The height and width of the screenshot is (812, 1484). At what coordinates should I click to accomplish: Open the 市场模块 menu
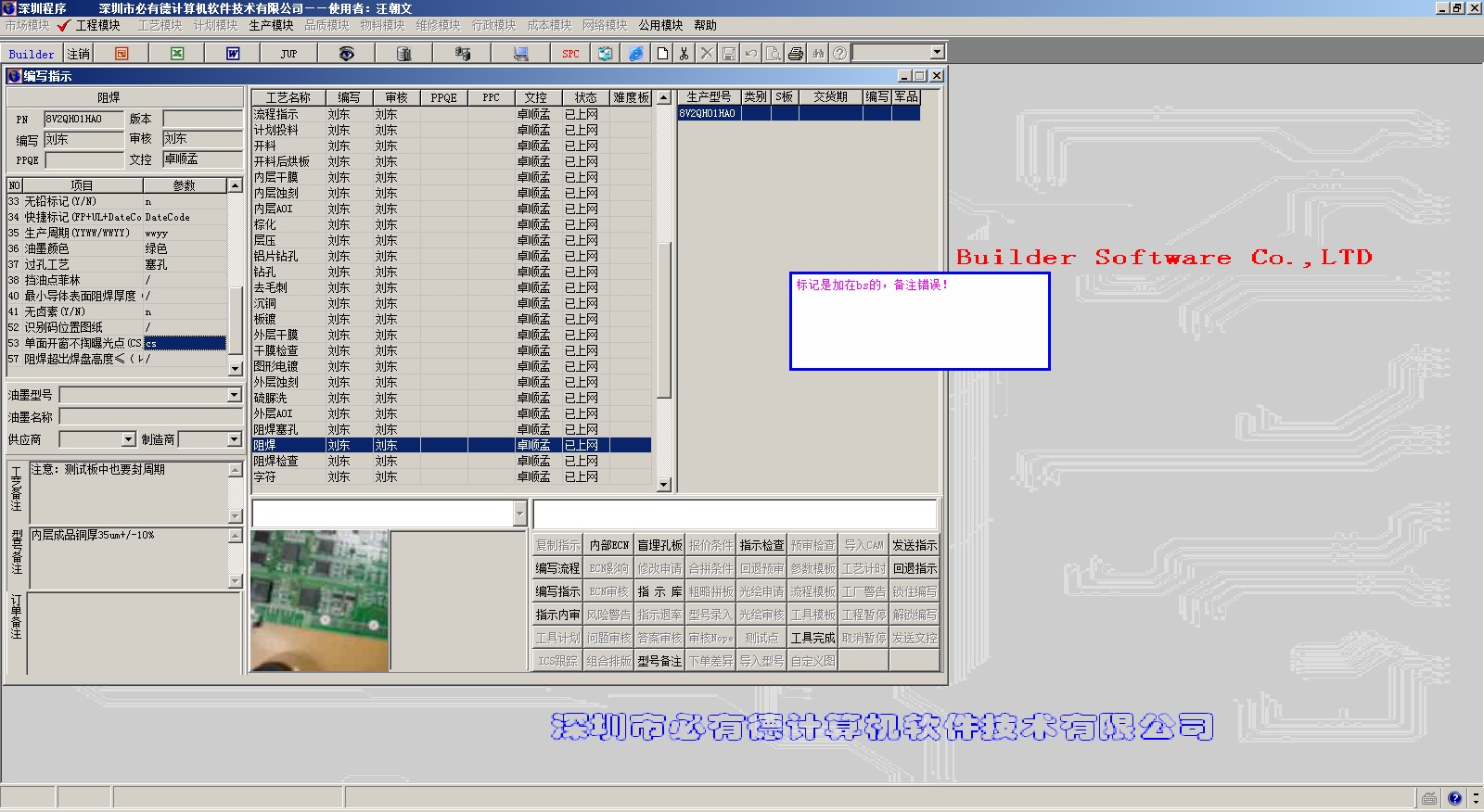pos(27,25)
